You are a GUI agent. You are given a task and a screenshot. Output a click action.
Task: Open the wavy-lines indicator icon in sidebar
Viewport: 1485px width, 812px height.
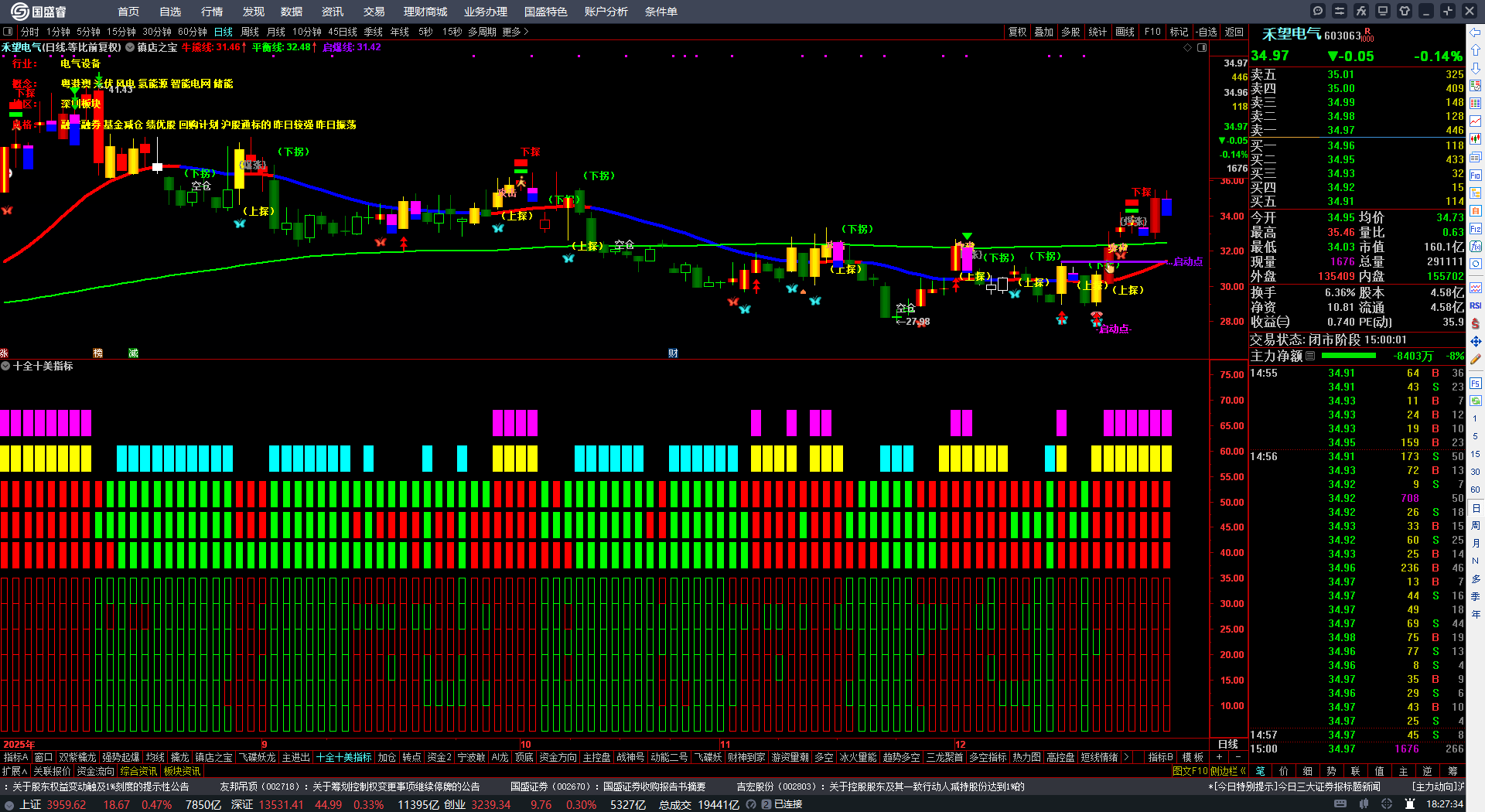[x=1476, y=288]
